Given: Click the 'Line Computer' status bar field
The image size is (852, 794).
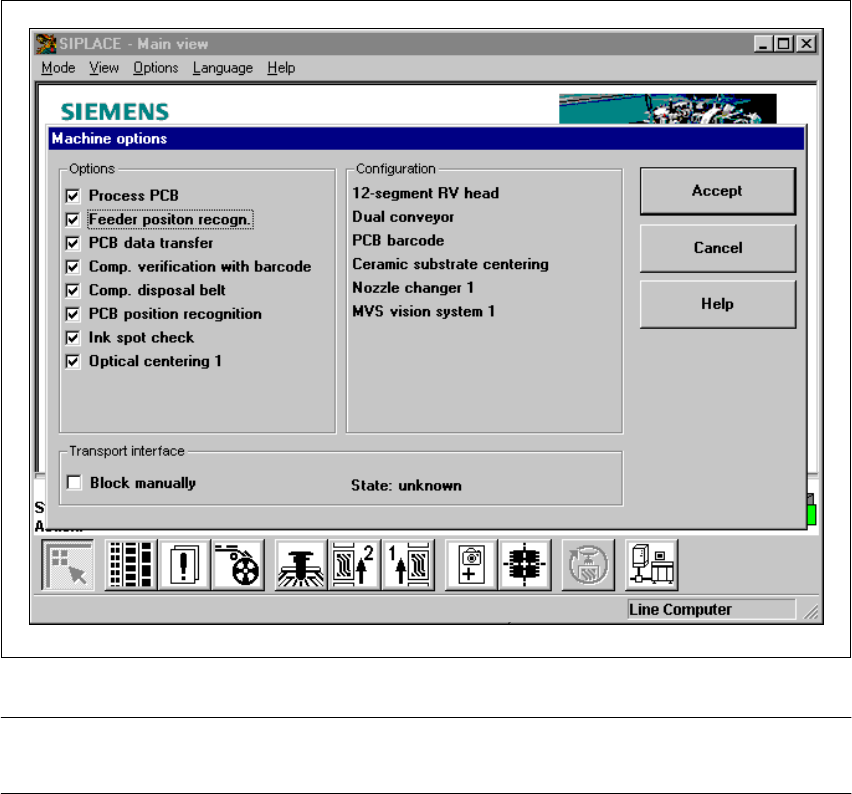Looking at the screenshot, I should click(712, 609).
